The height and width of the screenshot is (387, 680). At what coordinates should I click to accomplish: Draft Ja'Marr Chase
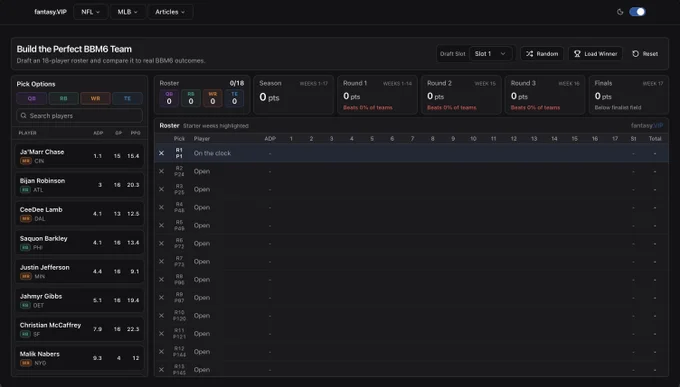click(80, 156)
